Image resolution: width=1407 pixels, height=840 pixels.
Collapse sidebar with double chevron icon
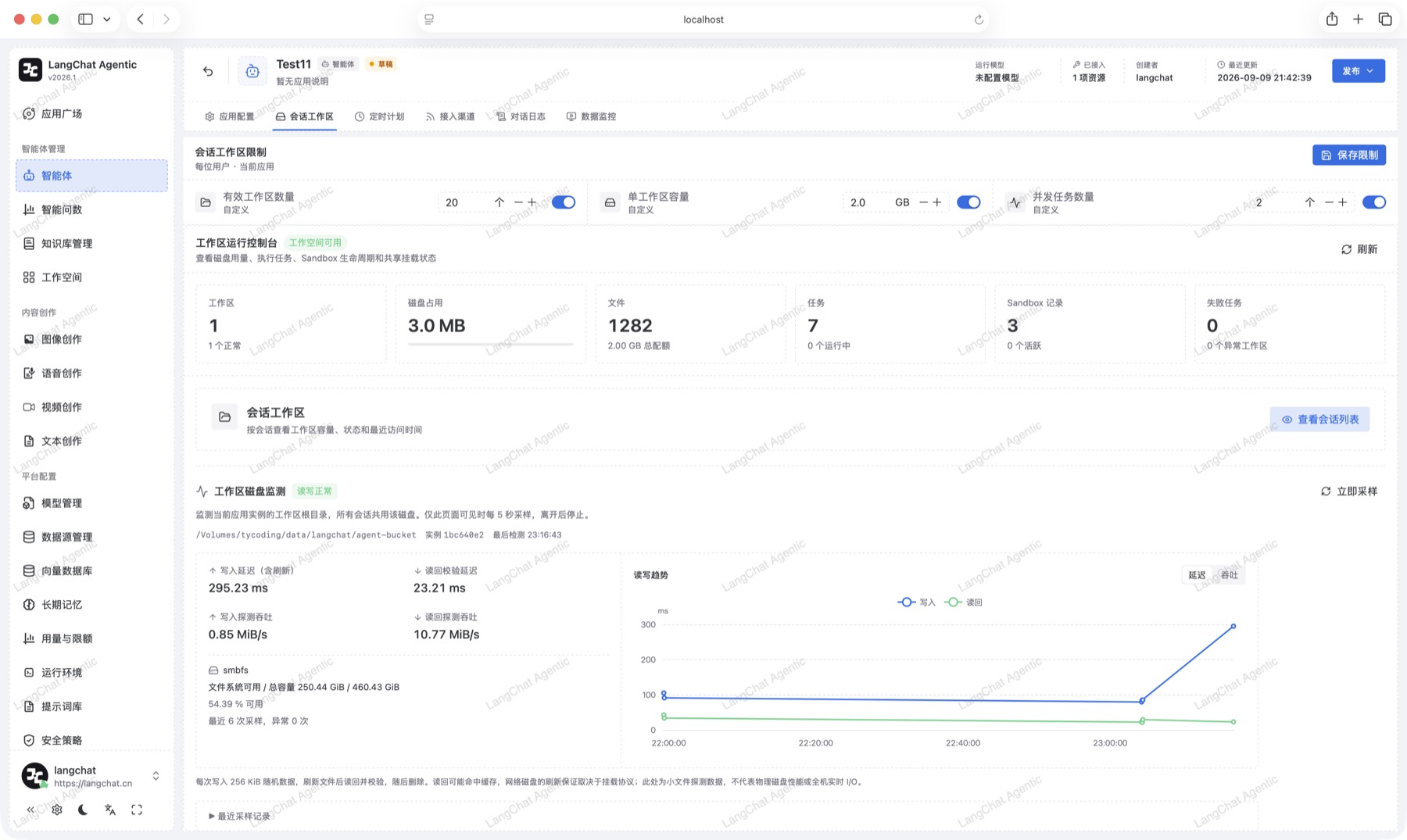point(30,810)
